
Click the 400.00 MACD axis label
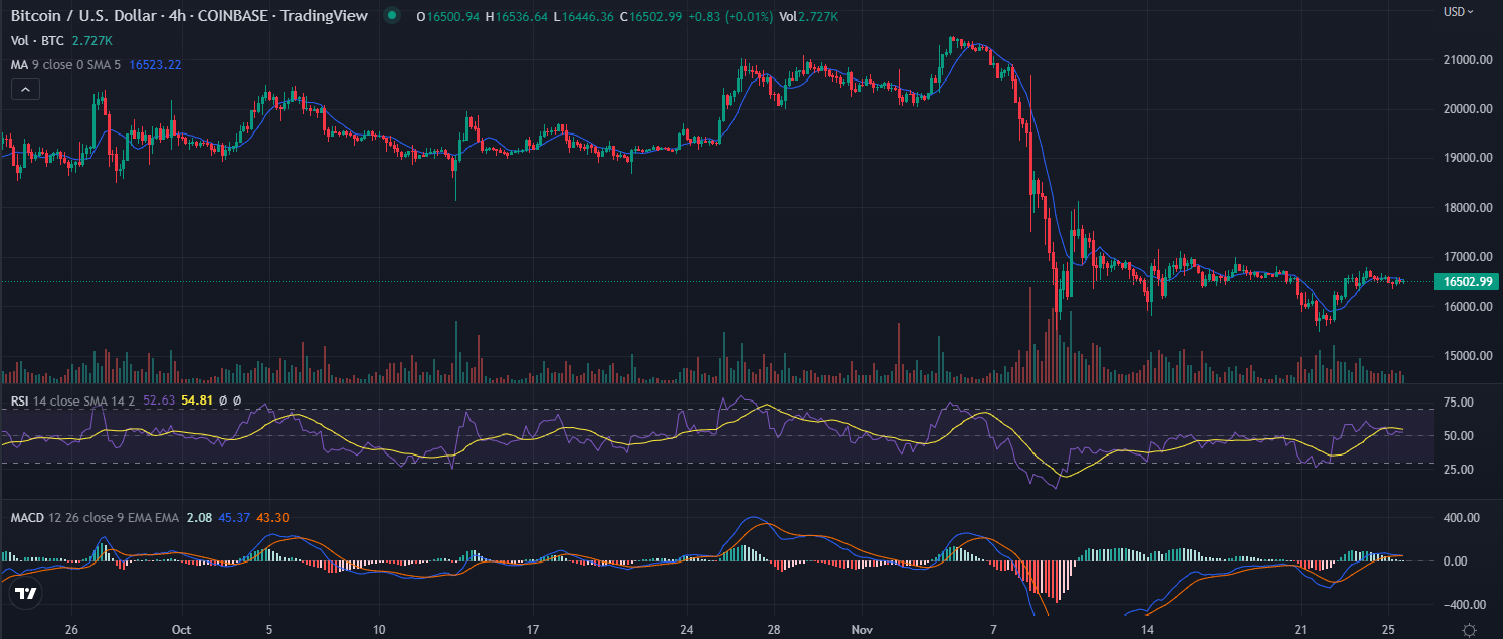click(x=1462, y=517)
